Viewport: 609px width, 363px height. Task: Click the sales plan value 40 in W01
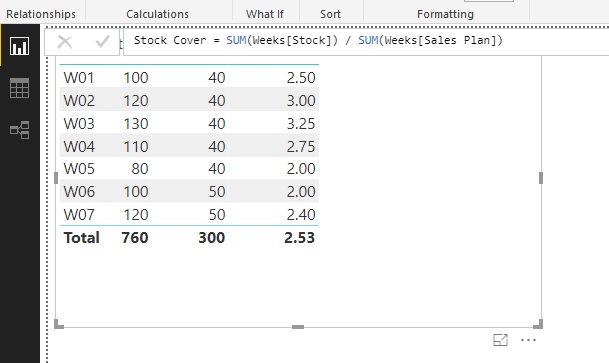tap(217, 78)
